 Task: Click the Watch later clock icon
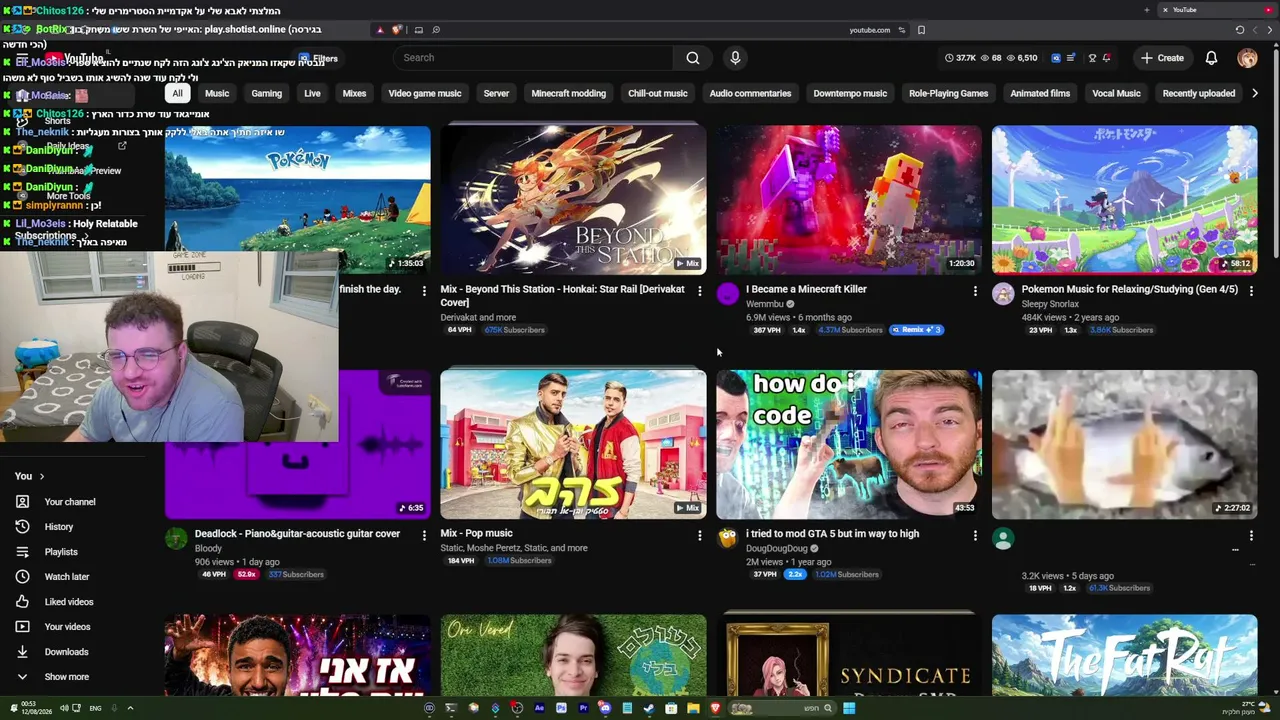pos(22,577)
